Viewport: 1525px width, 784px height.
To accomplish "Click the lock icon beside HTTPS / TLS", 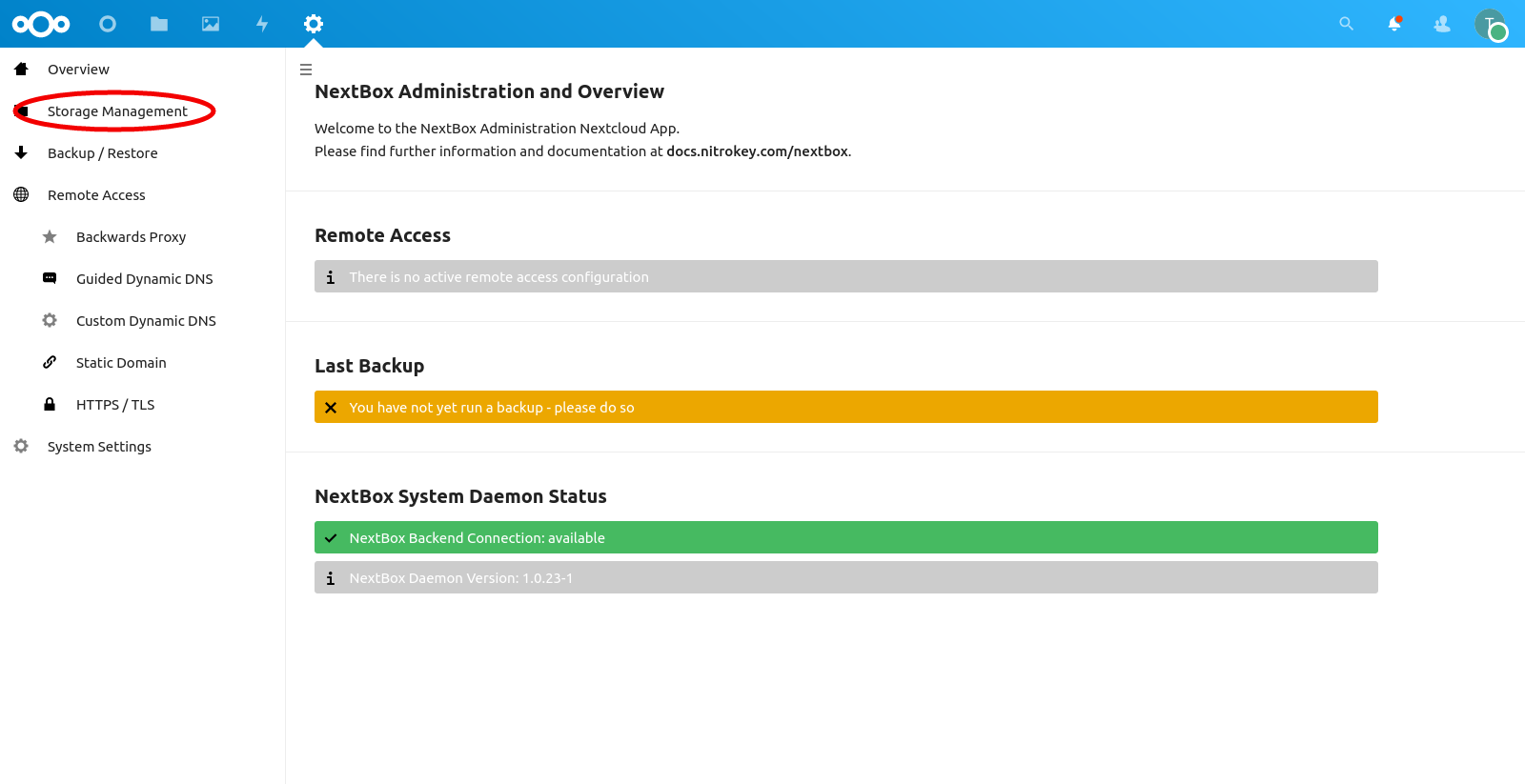I will [50, 404].
